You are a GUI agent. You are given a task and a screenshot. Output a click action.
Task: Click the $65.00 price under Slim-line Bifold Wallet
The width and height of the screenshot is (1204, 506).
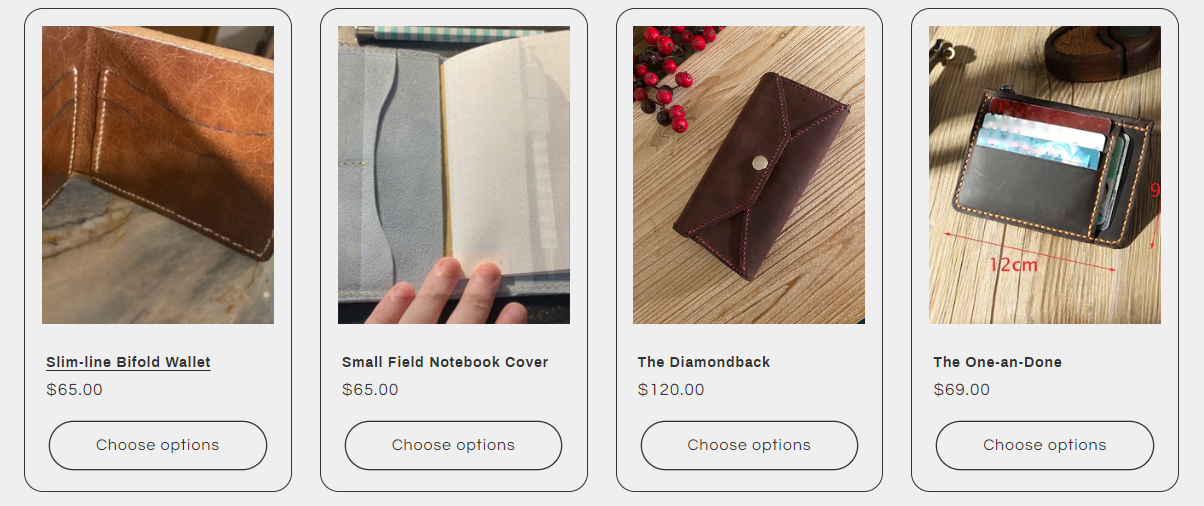pos(74,390)
